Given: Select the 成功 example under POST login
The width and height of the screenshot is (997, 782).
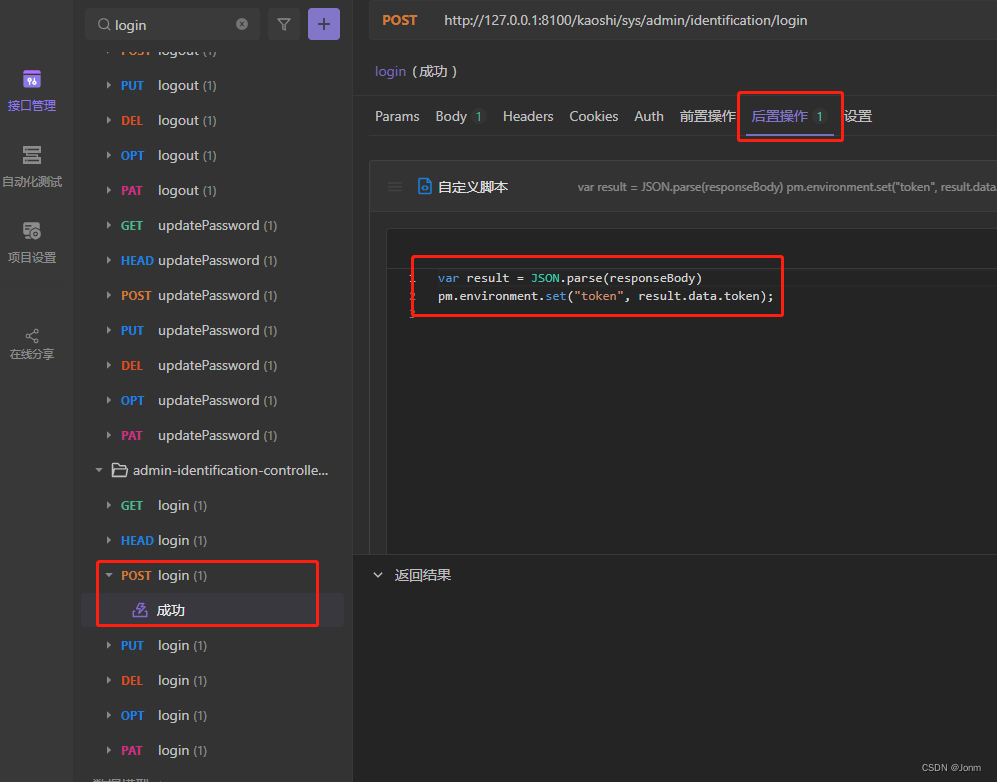Looking at the screenshot, I should (x=170, y=609).
